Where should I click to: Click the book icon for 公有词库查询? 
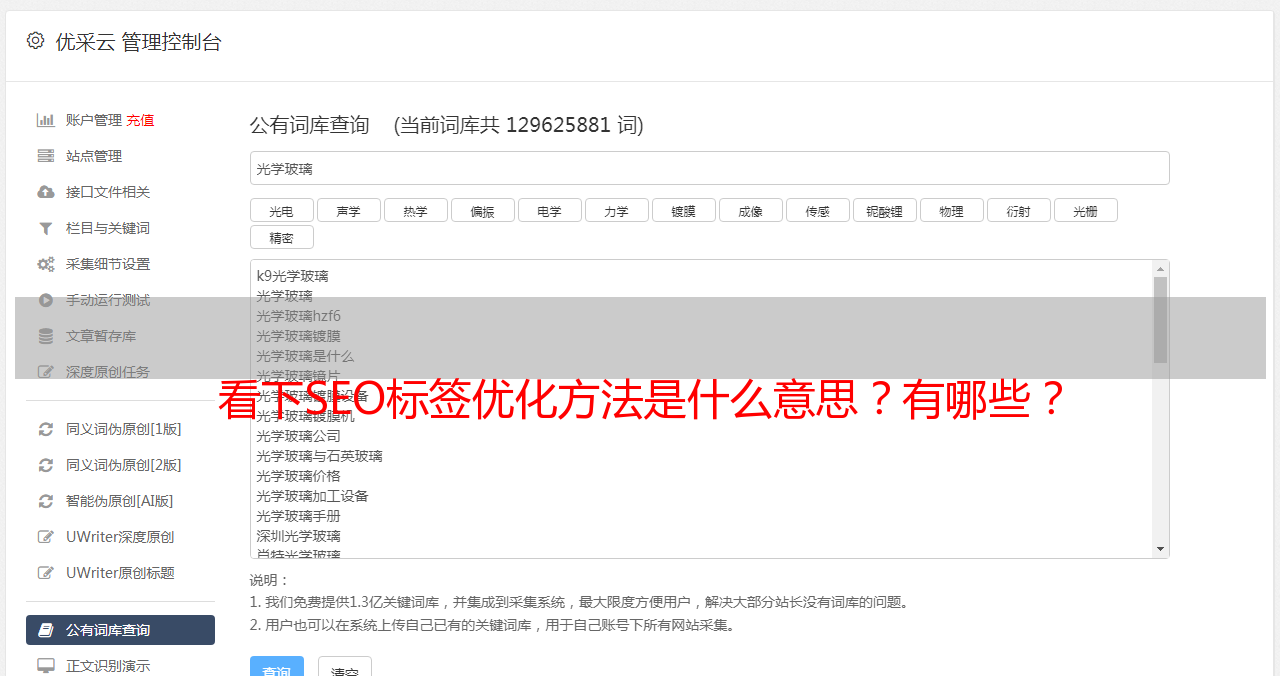[45, 630]
